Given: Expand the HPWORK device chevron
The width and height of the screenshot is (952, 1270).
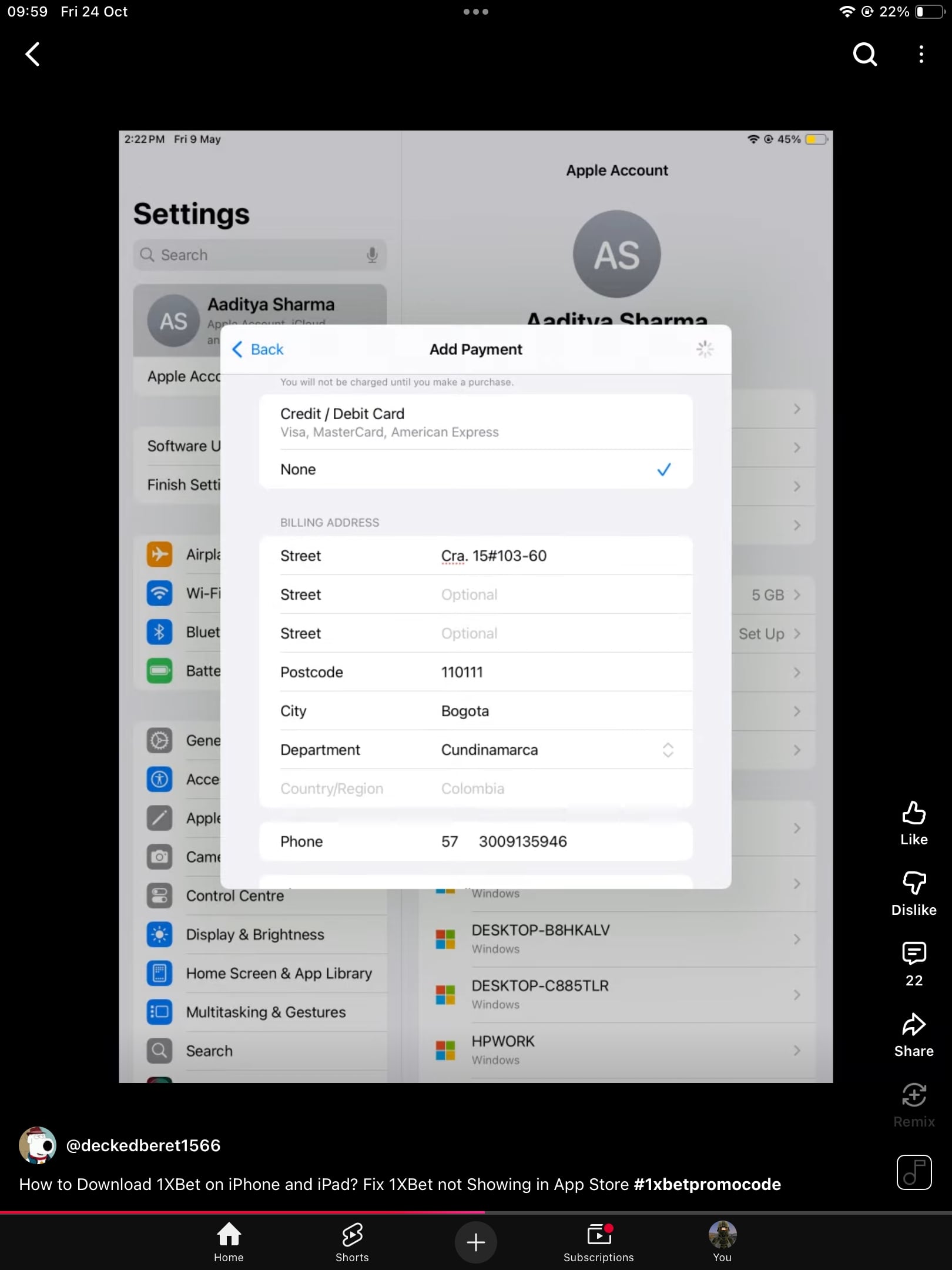Looking at the screenshot, I should [797, 1050].
